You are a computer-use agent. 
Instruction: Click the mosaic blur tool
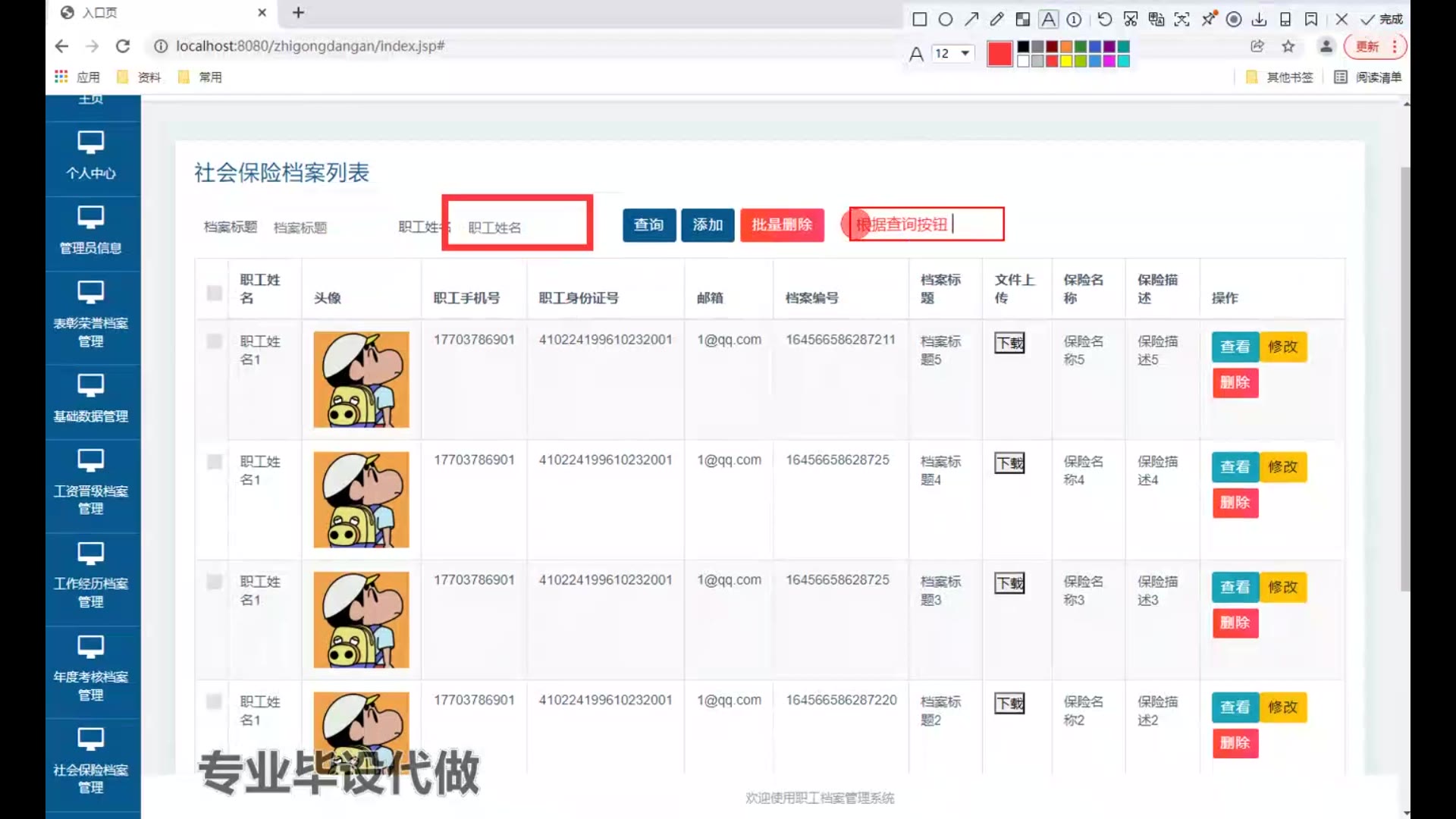pyautogui.click(x=1023, y=20)
